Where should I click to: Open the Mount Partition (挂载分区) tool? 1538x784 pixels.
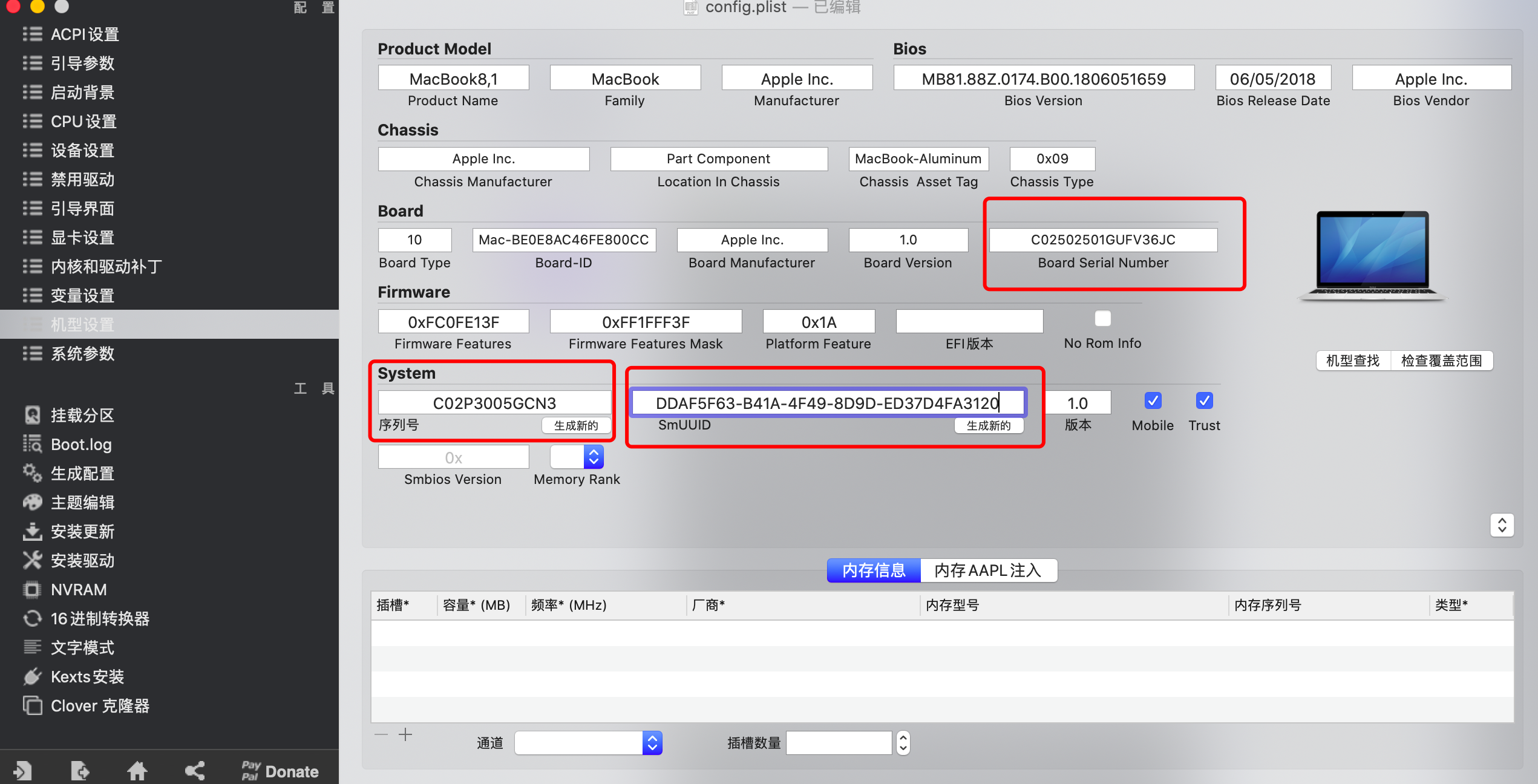point(82,416)
